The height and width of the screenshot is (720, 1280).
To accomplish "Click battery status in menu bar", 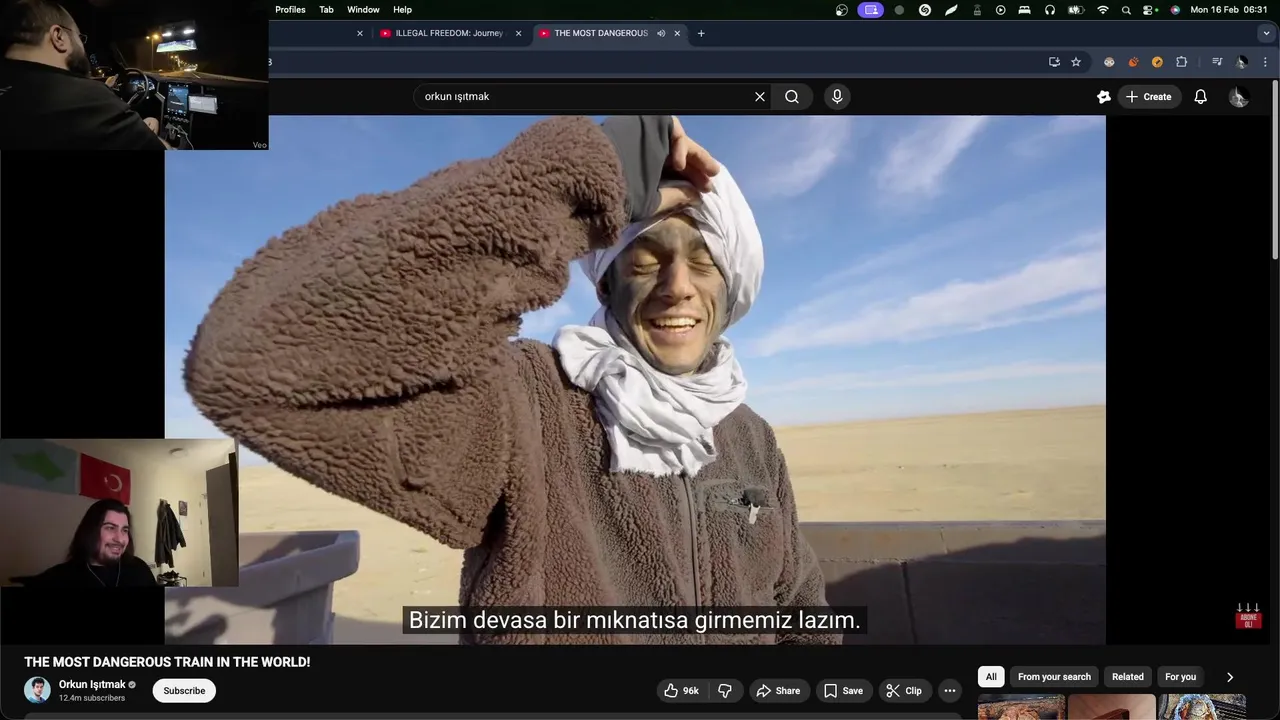I will pyautogui.click(x=1076, y=10).
